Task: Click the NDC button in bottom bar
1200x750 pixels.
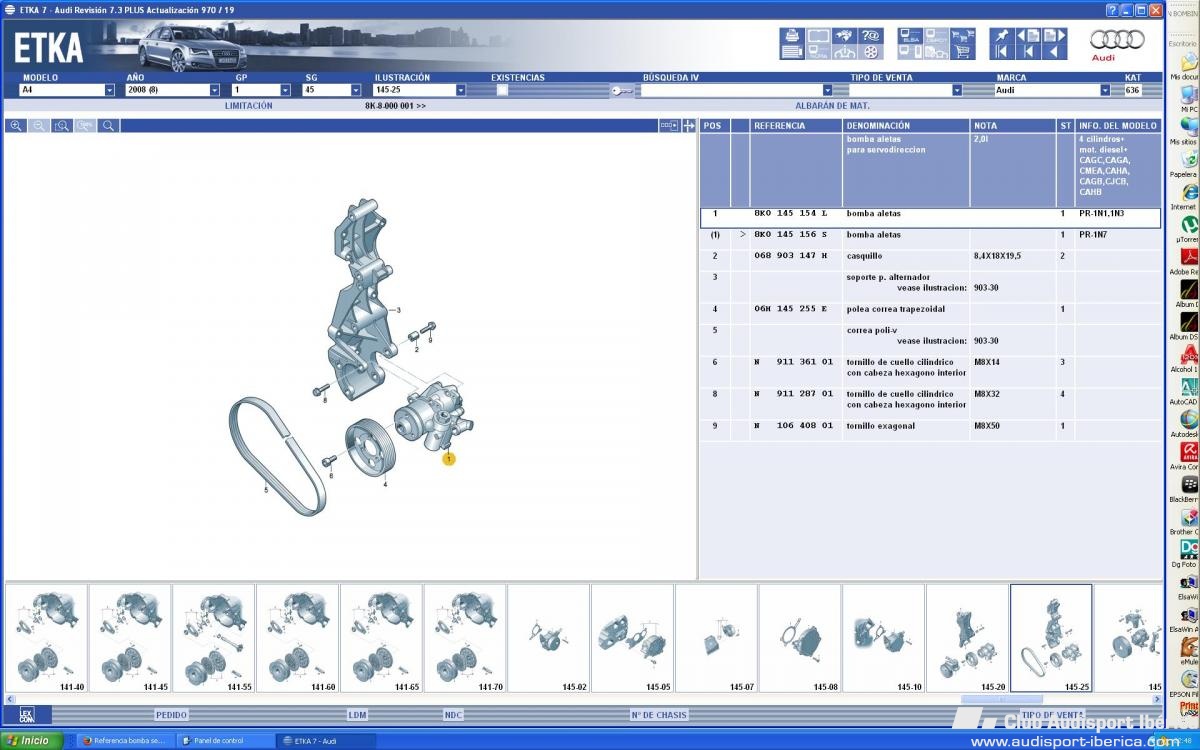Action: [453, 715]
